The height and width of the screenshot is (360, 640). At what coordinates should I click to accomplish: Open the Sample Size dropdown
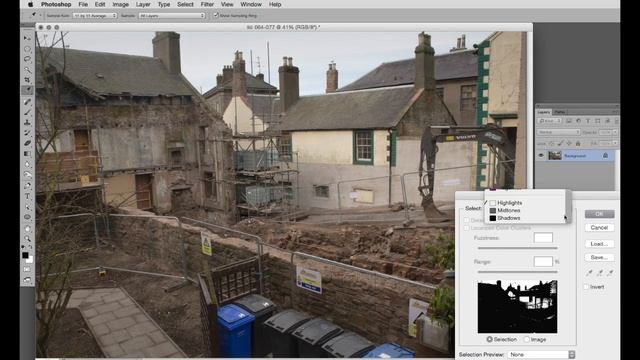pos(95,16)
